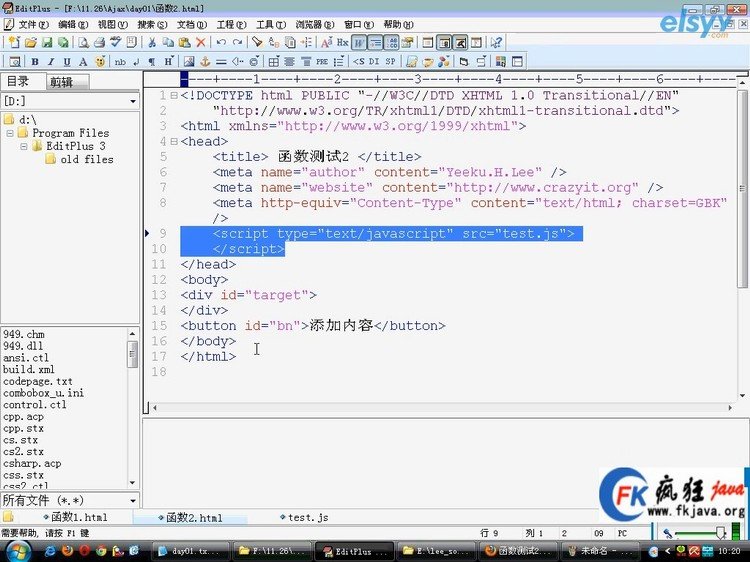Adjust the volume slider near the tray
This screenshot has height=562, width=750.
720,533
